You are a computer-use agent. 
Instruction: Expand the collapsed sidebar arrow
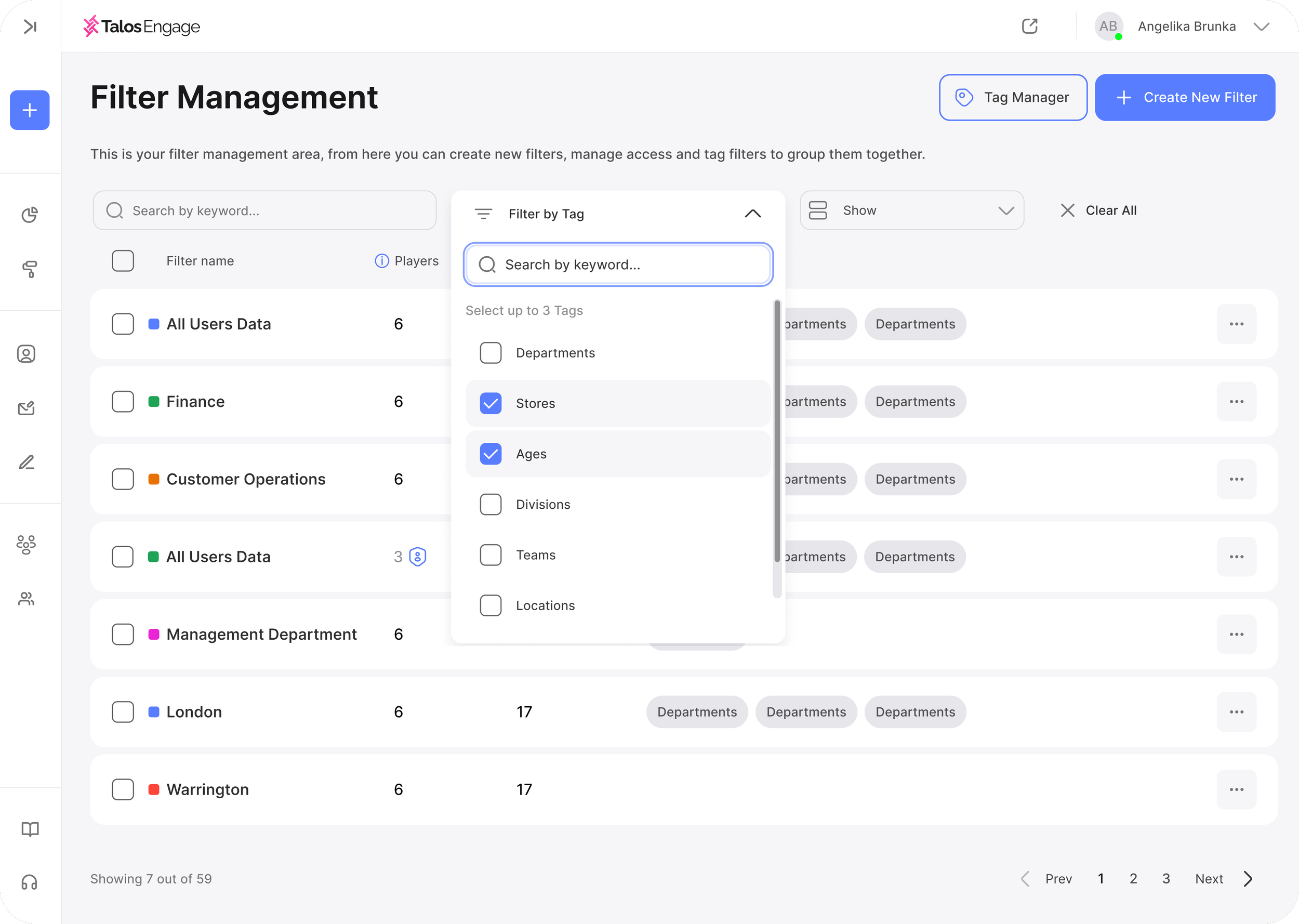(30, 26)
